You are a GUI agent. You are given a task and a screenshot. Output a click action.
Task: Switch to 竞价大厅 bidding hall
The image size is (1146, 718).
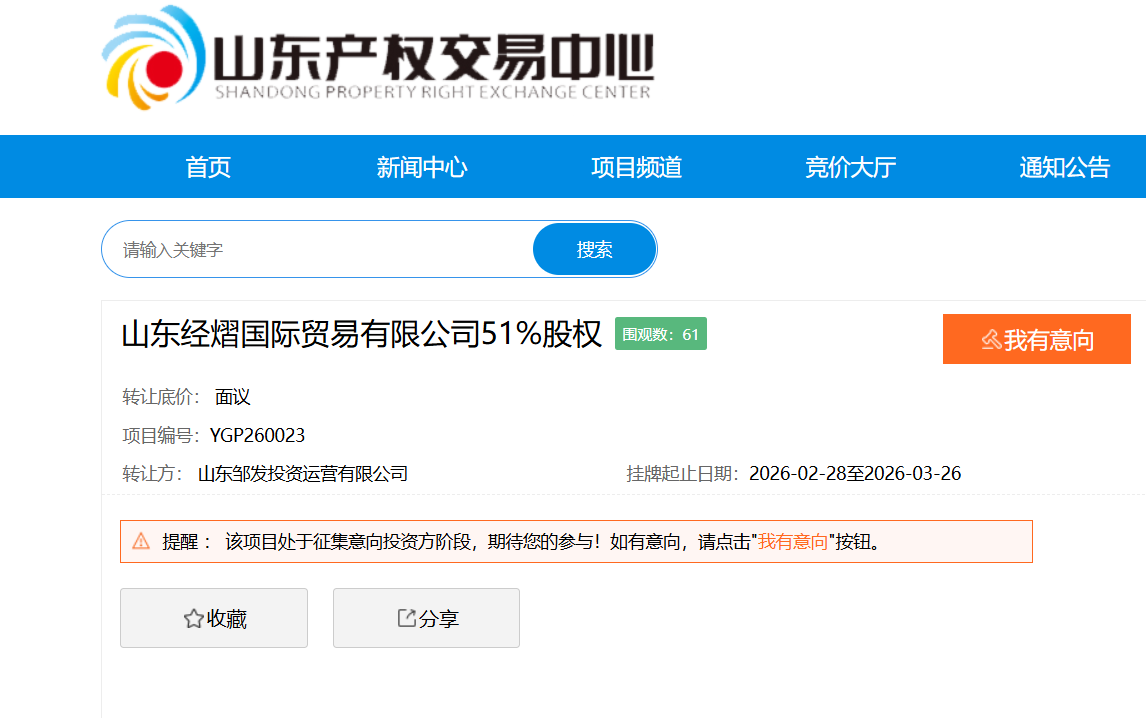click(x=850, y=167)
